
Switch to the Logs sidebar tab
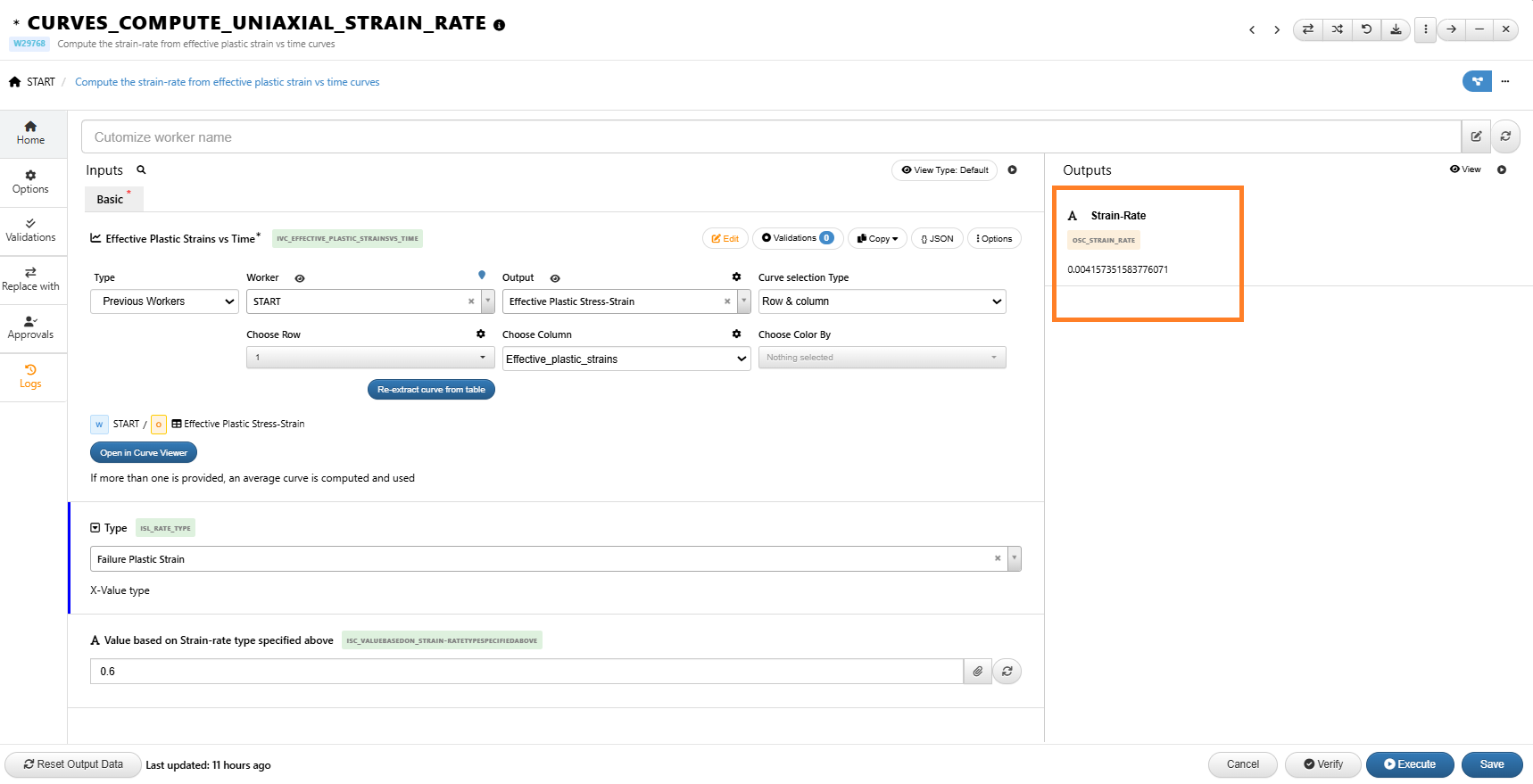(31, 376)
